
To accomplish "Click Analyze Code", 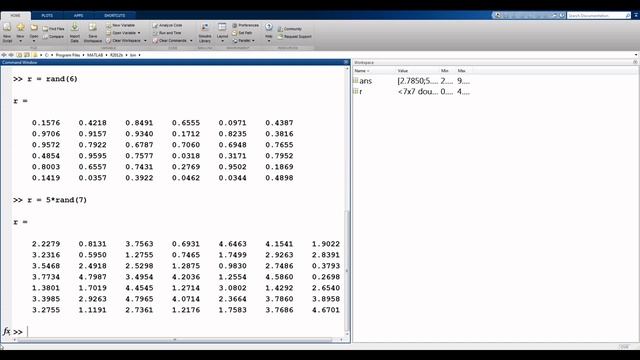I will (x=167, y=25).
